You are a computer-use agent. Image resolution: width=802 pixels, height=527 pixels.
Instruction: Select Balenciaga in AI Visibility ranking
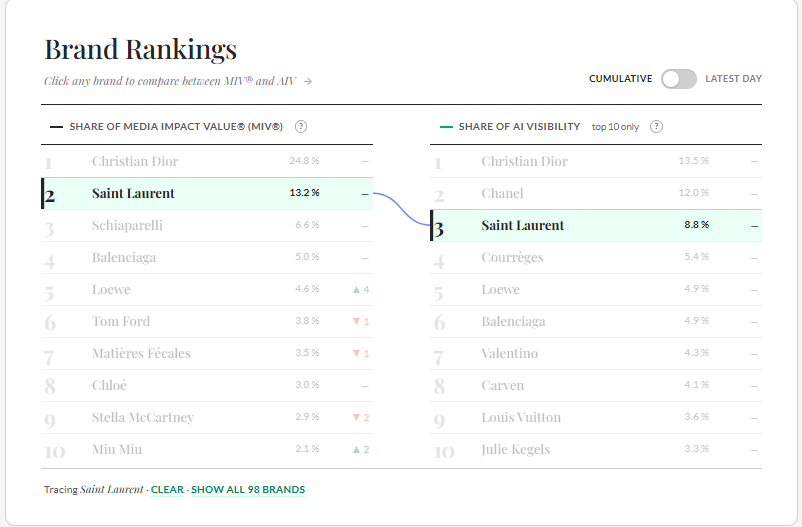click(596, 321)
